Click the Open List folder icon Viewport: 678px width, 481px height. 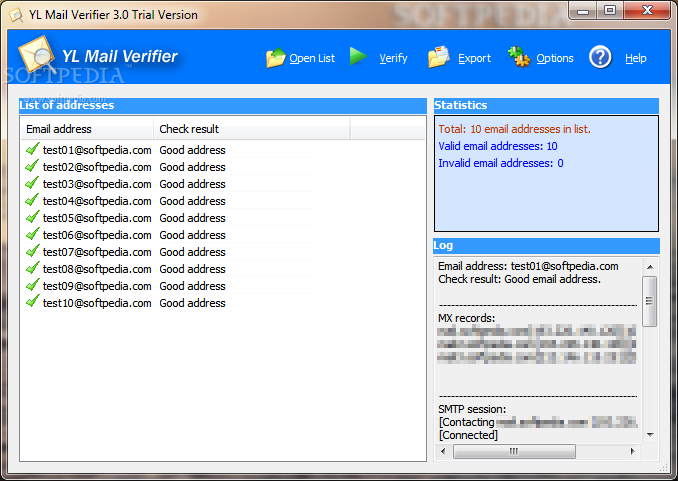(x=275, y=58)
